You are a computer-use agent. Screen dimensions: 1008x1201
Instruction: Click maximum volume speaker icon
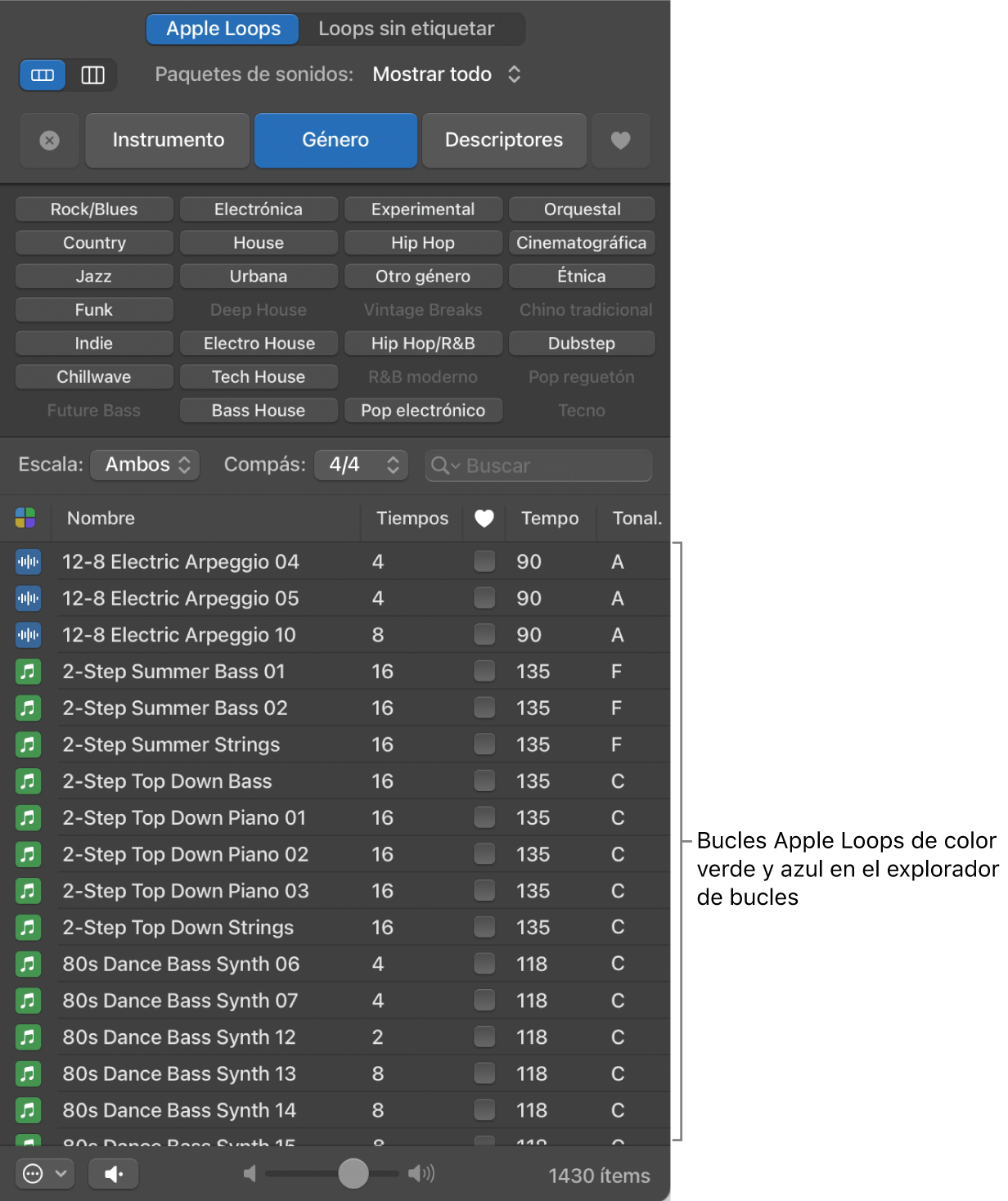pos(421,1174)
